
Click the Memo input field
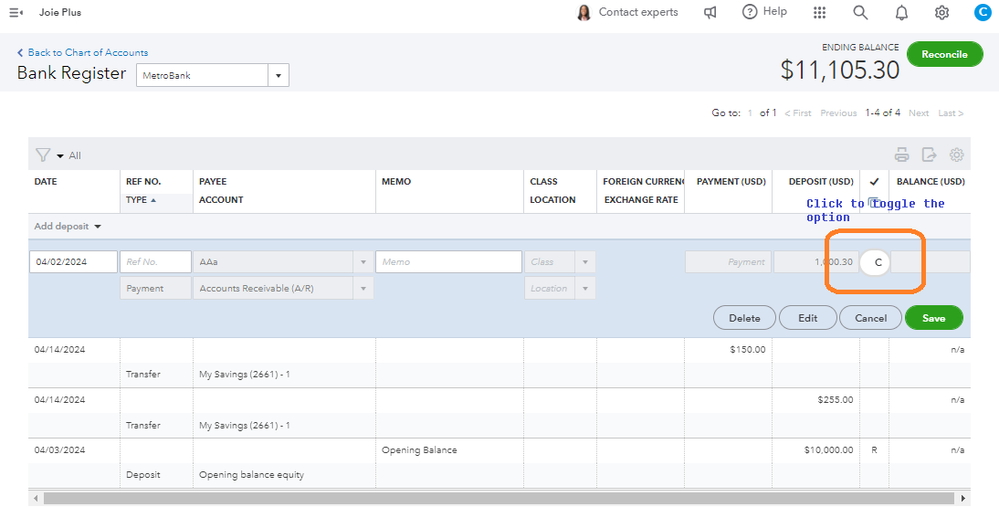pos(448,262)
